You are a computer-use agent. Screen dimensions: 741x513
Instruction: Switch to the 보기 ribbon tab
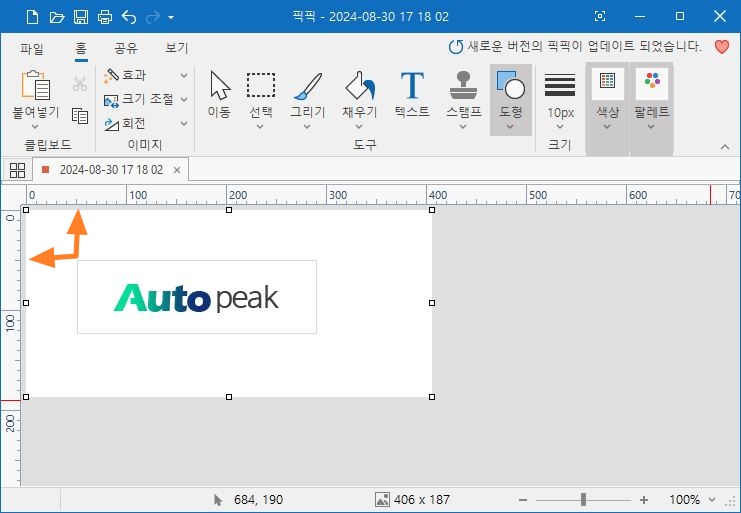[x=177, y=48]
